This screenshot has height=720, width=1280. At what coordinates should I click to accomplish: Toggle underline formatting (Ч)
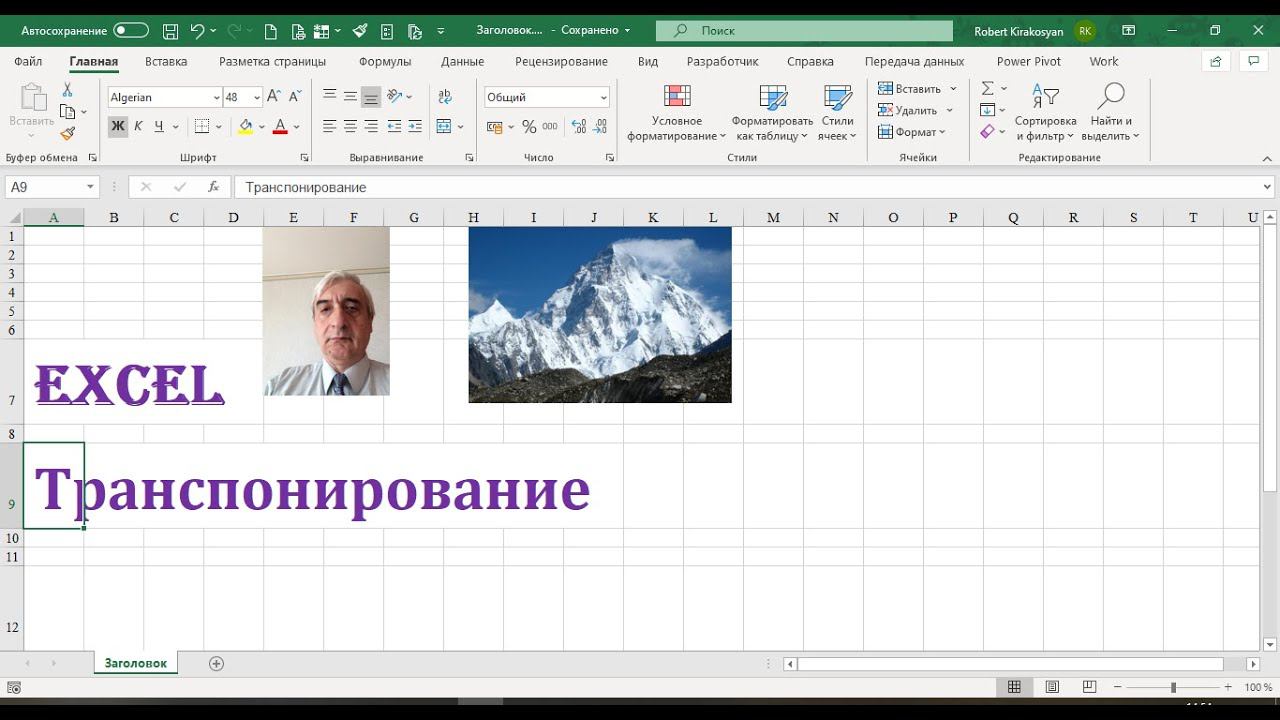click(158, 127)
